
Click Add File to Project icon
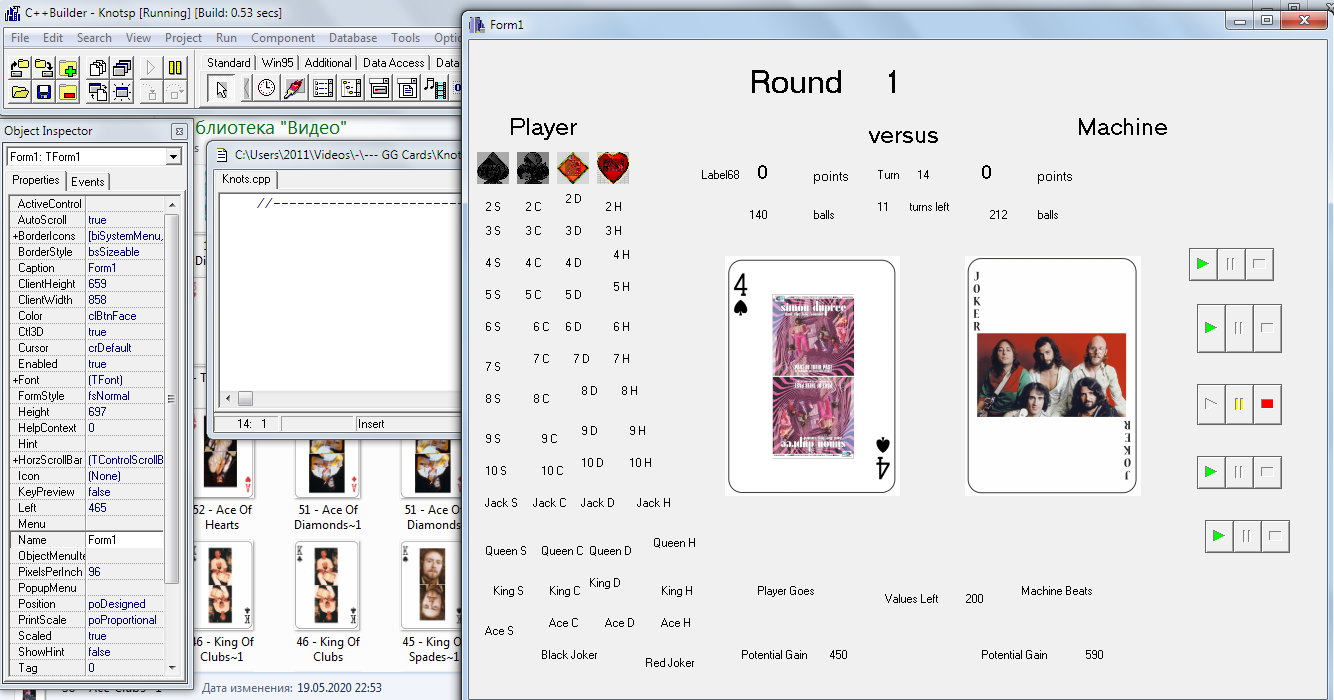pos(68,68)
